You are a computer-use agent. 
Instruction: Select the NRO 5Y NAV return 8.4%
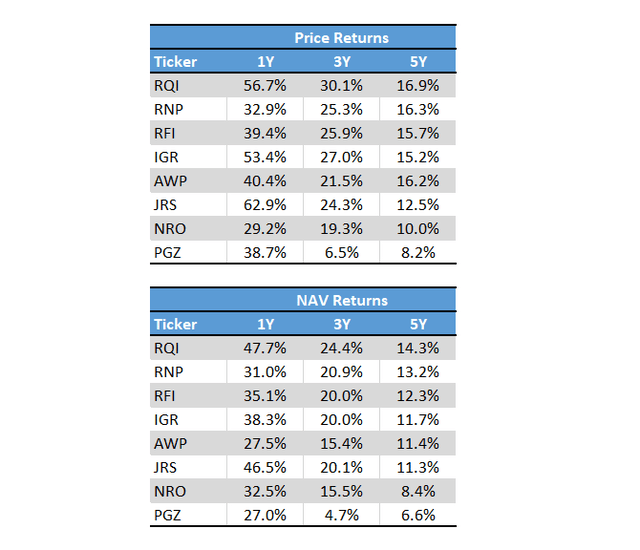point(418,492)
